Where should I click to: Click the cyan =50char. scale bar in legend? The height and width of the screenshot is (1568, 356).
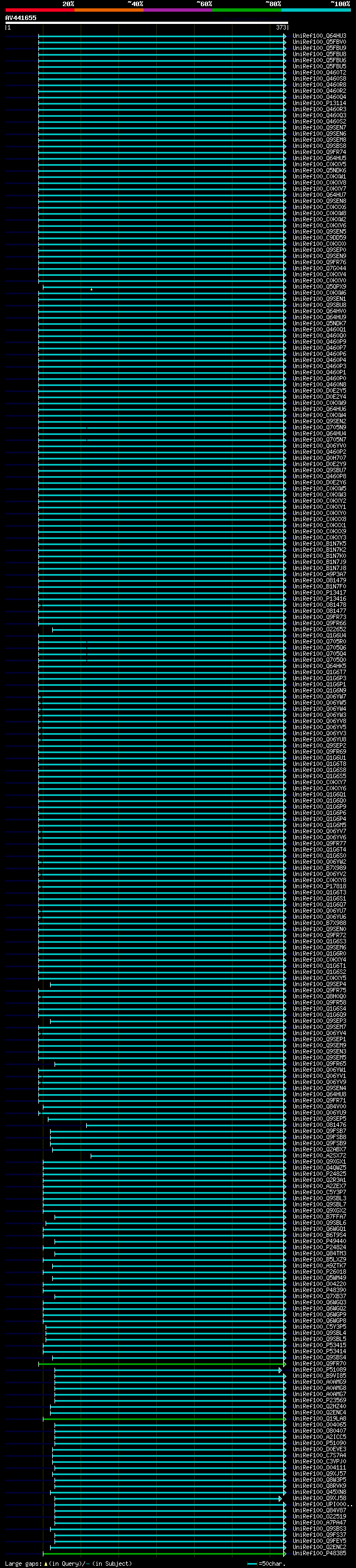[252, 1564]
